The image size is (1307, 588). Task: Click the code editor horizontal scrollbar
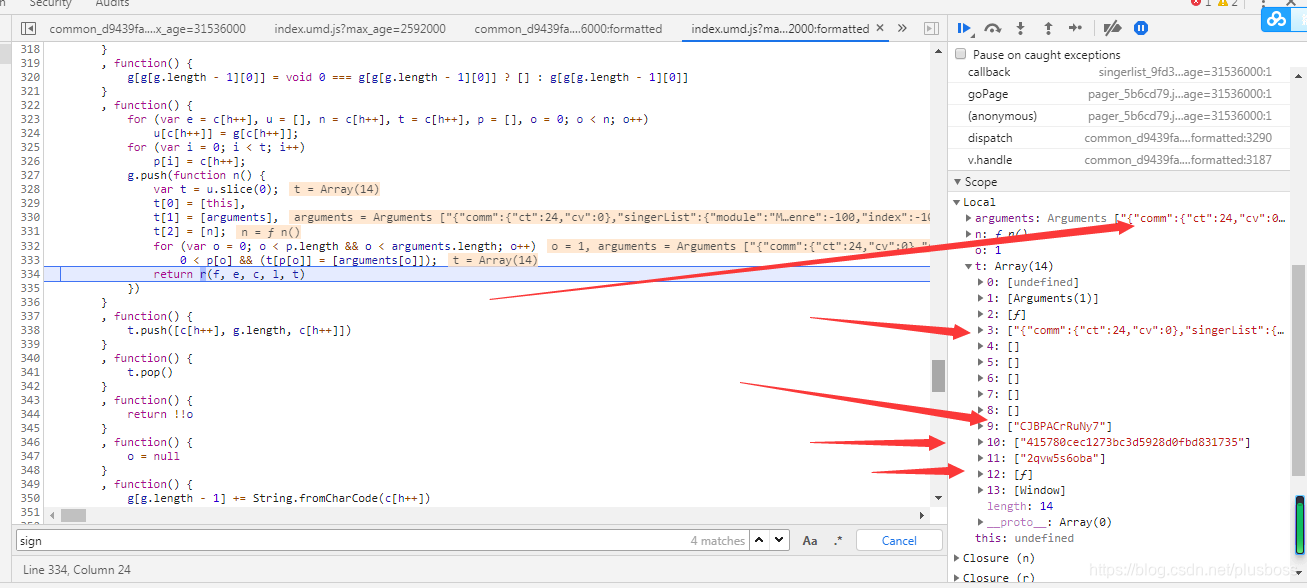click(x=72, y=515)
